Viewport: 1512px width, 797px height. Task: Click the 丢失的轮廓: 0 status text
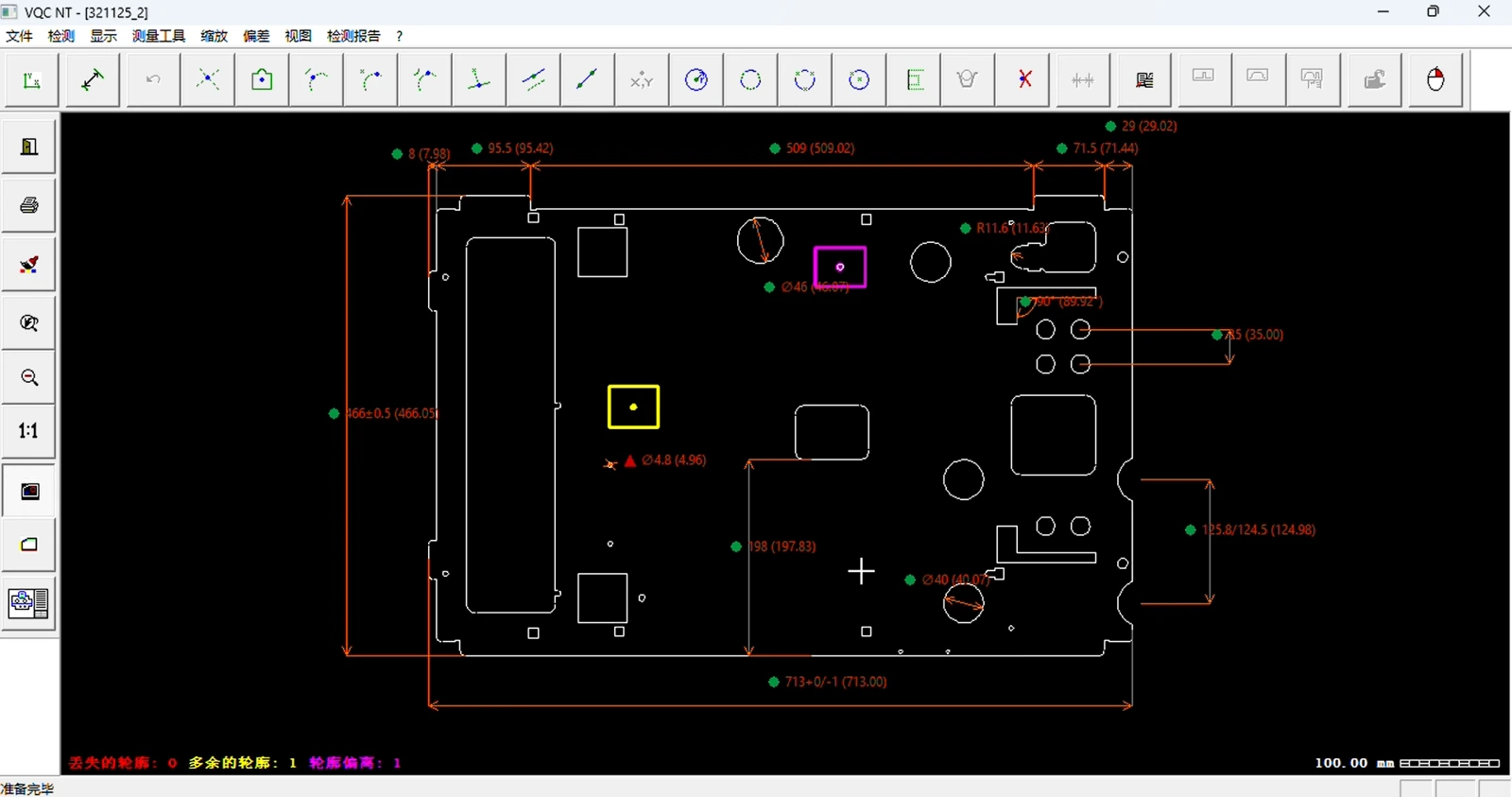click(x=123, y=763)
